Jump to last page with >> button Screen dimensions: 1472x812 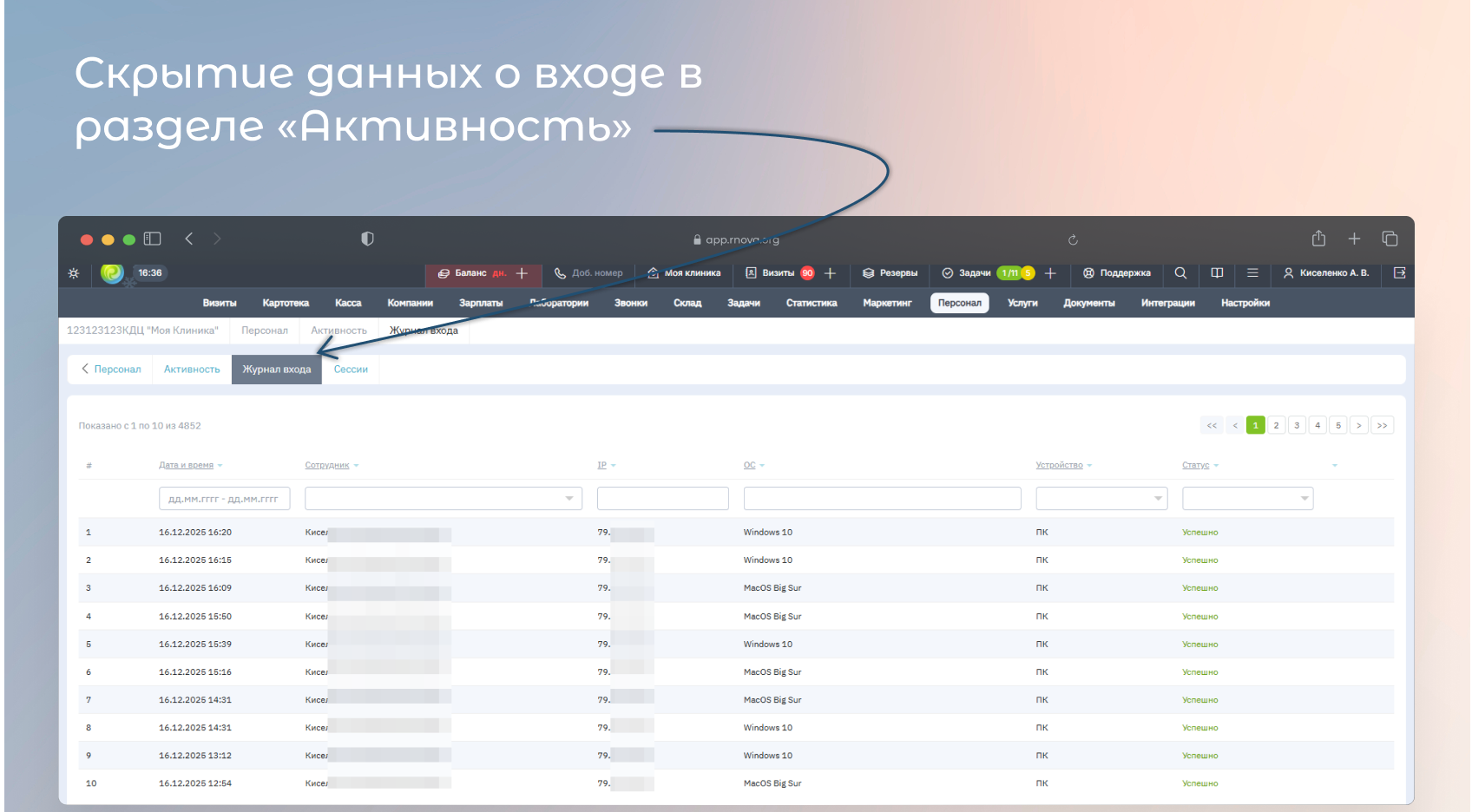1382,425
